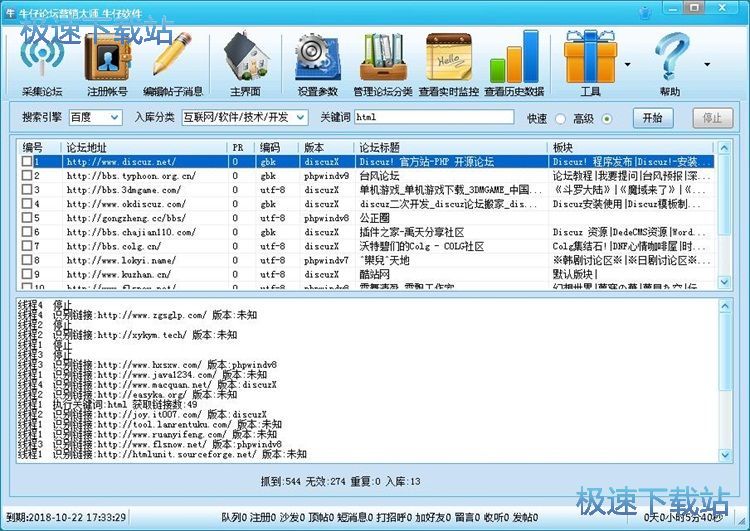Open the 搜索引擎 百度 dropdown

[96, 117]
